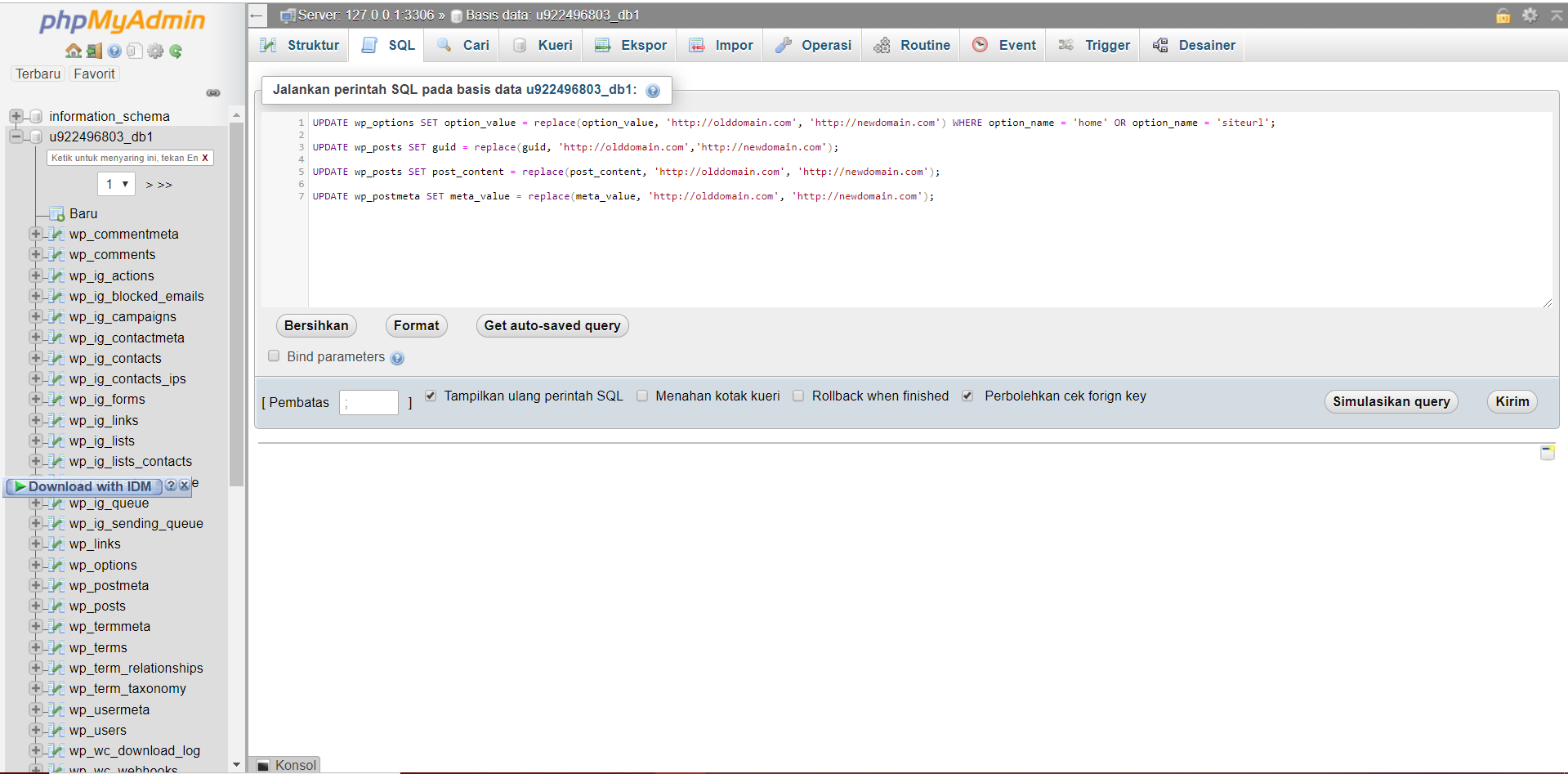
Task: Open the Trigger tab
Action: [x=1094, y=45]
